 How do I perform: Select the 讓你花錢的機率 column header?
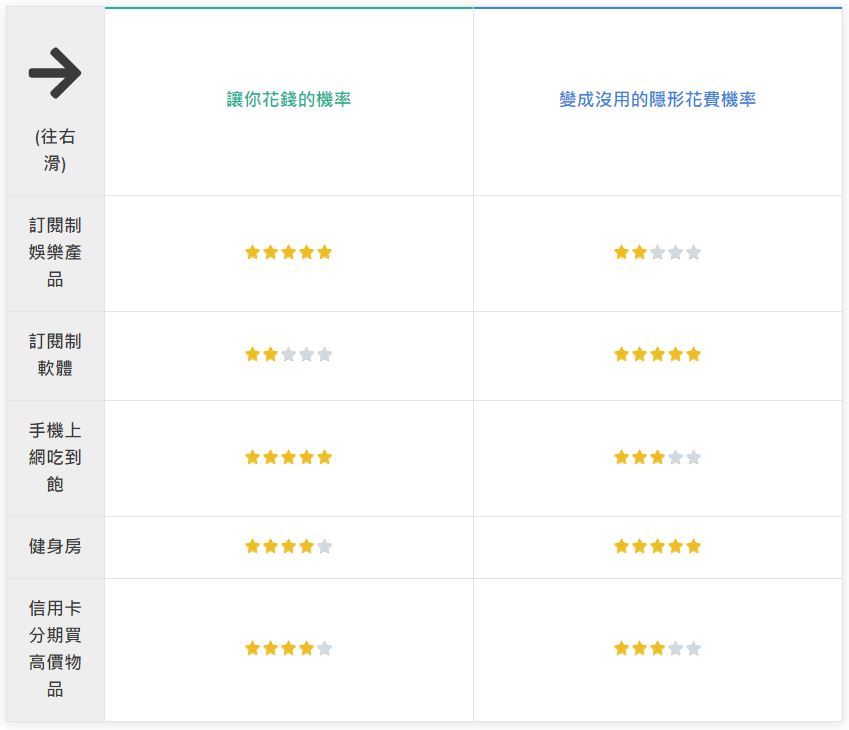coord(289,99)
